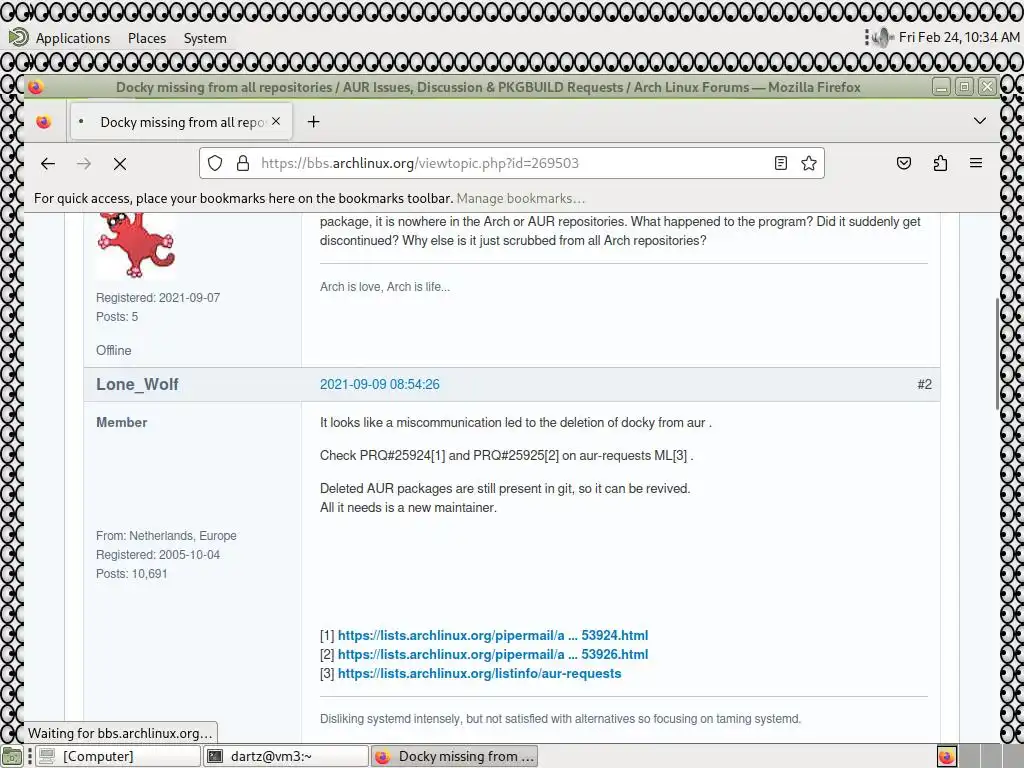Open the System menu

(x=205, y=38)
